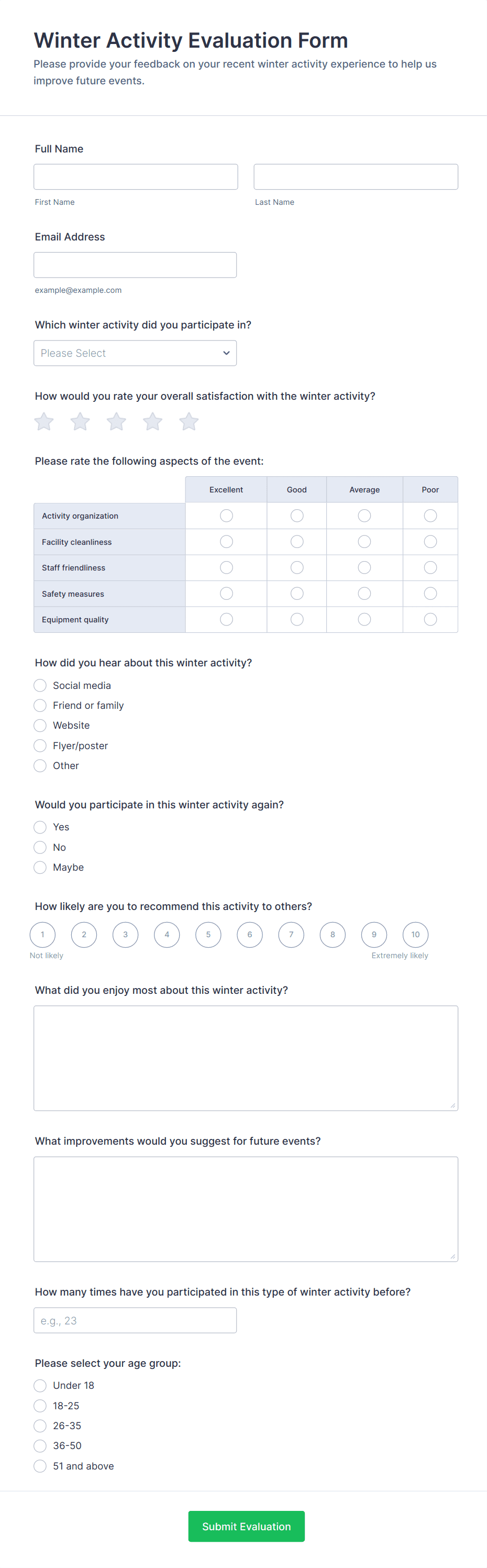The width and height of the screenshot is (487, 1568).
Task: Select the third satisfaction star
Action: point(116,421)
